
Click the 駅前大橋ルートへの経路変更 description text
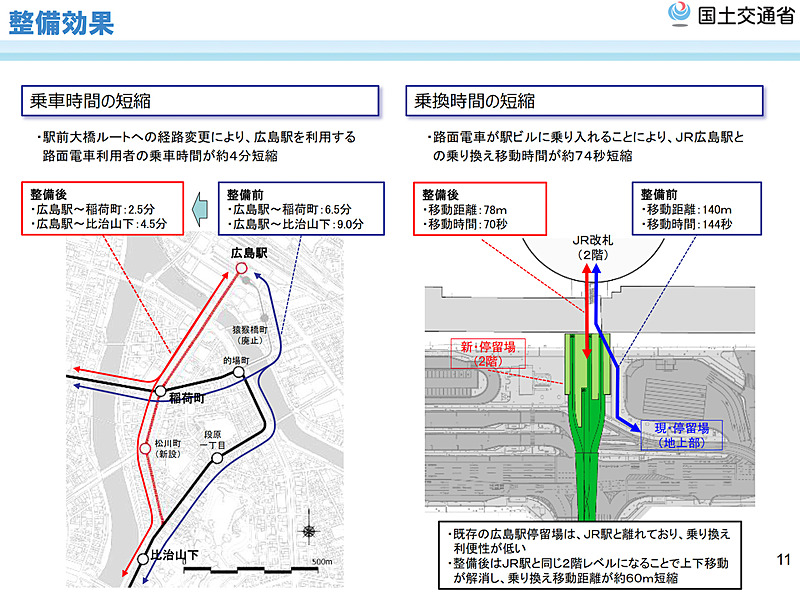(196, 146)
